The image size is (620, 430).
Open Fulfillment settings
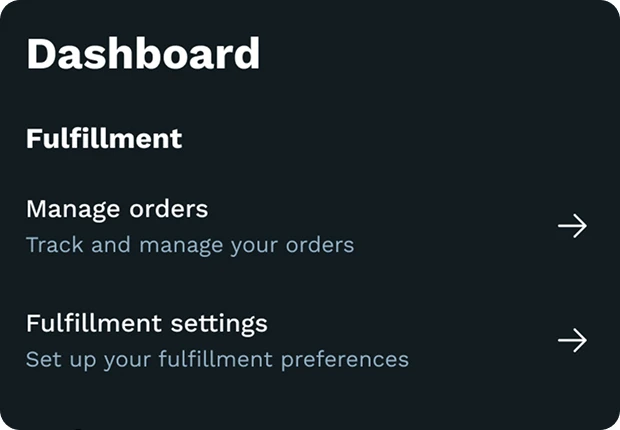[x=146, y=324]
